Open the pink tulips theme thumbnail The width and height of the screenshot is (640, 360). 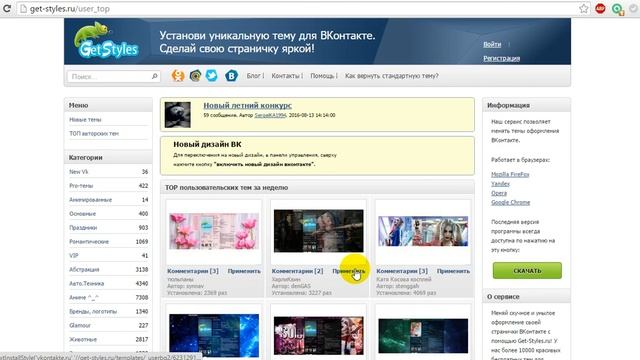214,231
